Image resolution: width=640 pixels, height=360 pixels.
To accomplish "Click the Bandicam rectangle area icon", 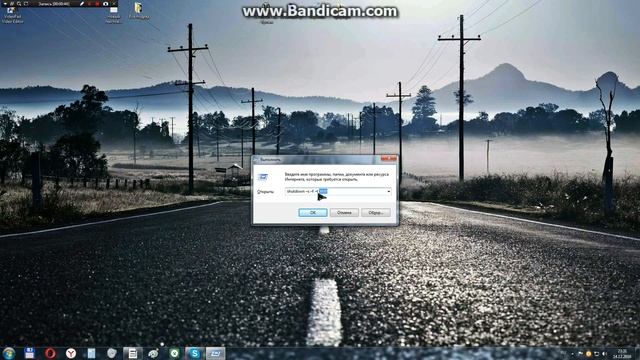I will (26, 4).
